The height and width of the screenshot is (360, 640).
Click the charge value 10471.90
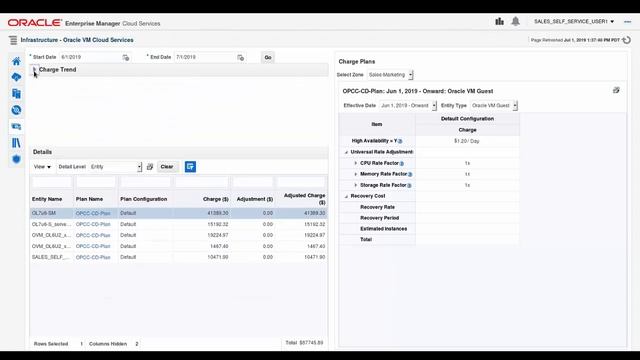pyautogui.click(x=218, y=257)
